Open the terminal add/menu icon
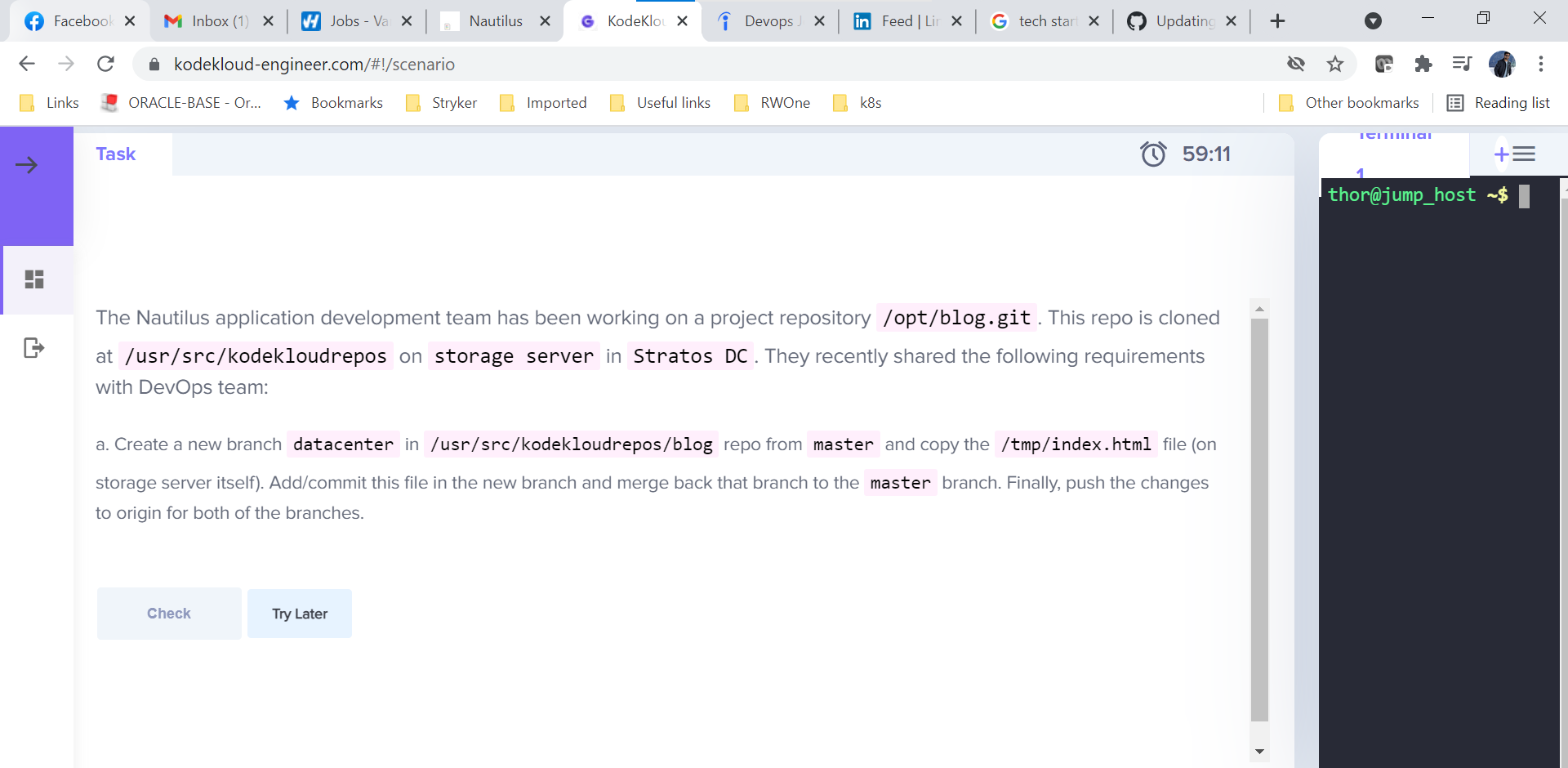 (1514, 154)
